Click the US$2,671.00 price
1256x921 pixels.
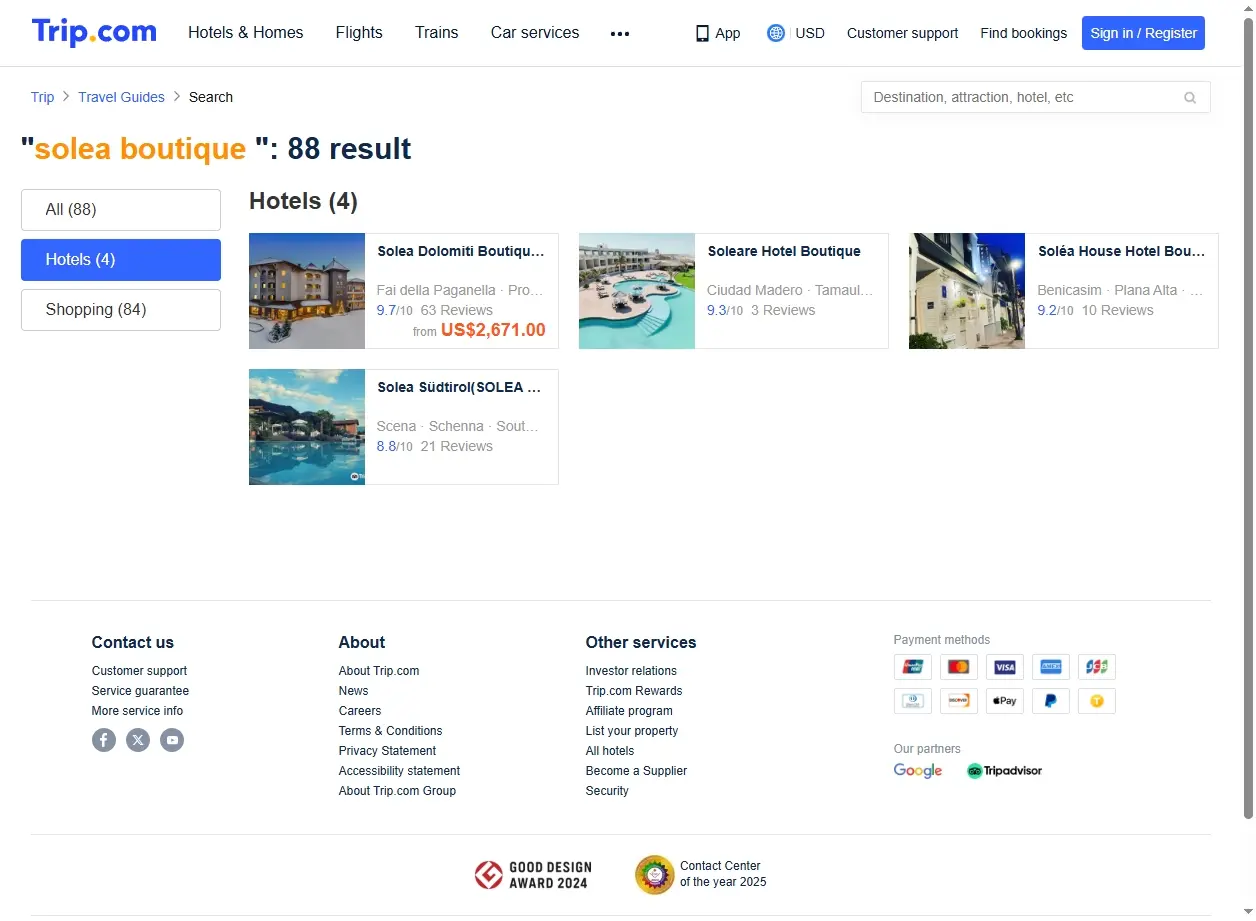pyautogui.click(x=493, y=330)
